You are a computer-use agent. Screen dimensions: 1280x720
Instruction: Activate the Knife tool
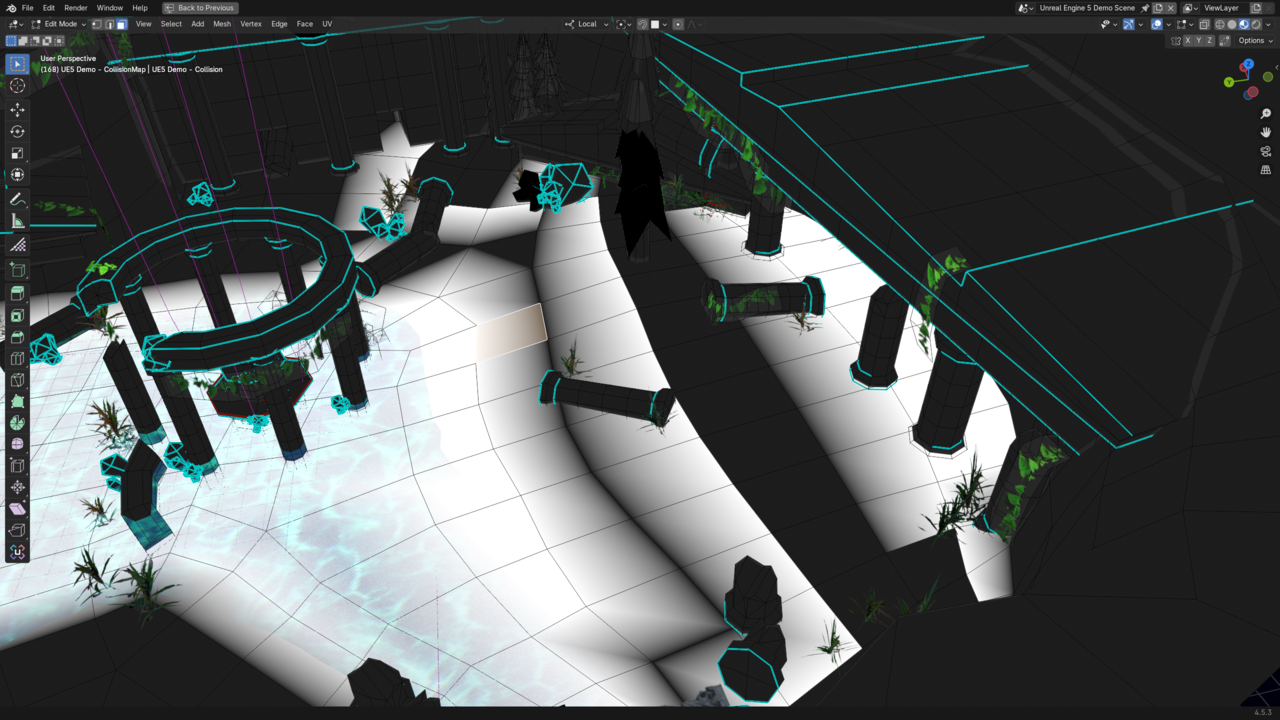[17, 381]
